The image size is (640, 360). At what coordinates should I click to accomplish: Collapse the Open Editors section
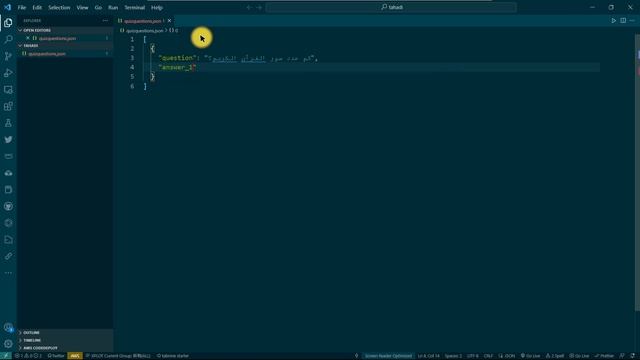[64, 30]
